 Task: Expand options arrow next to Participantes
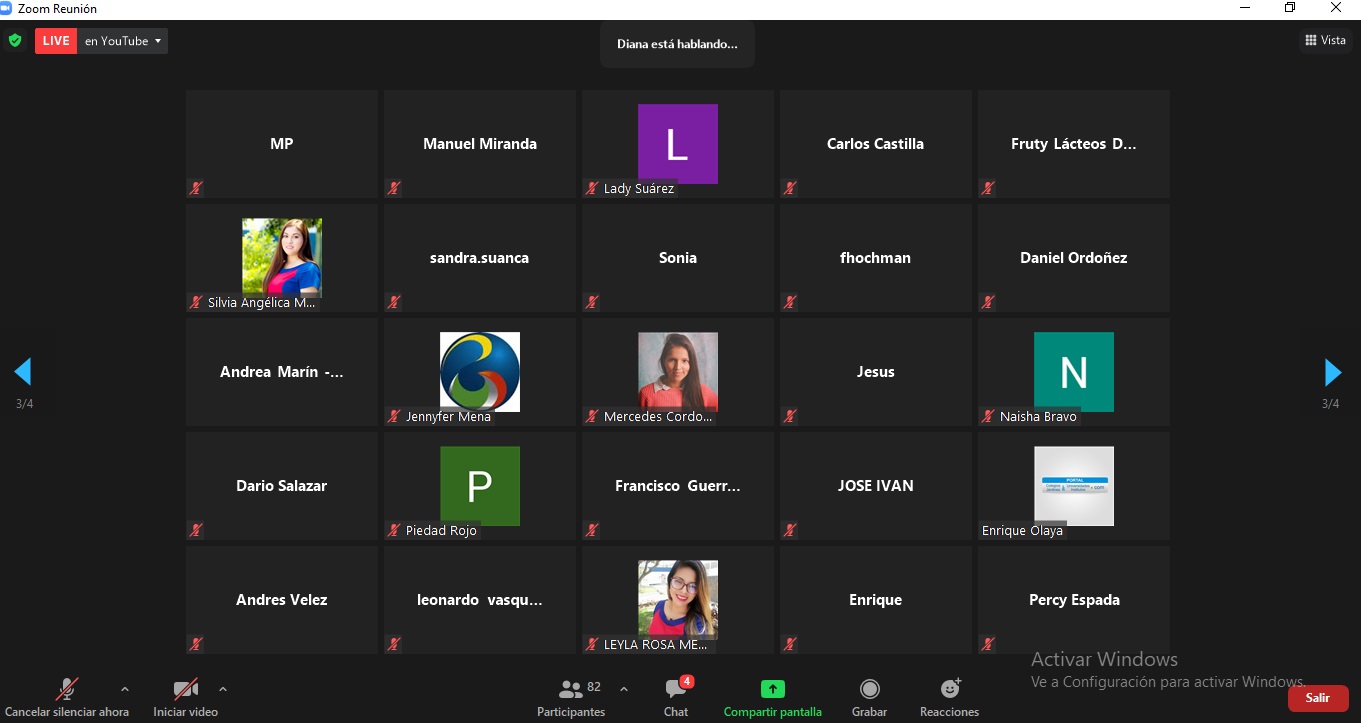(x=624, y=689)
